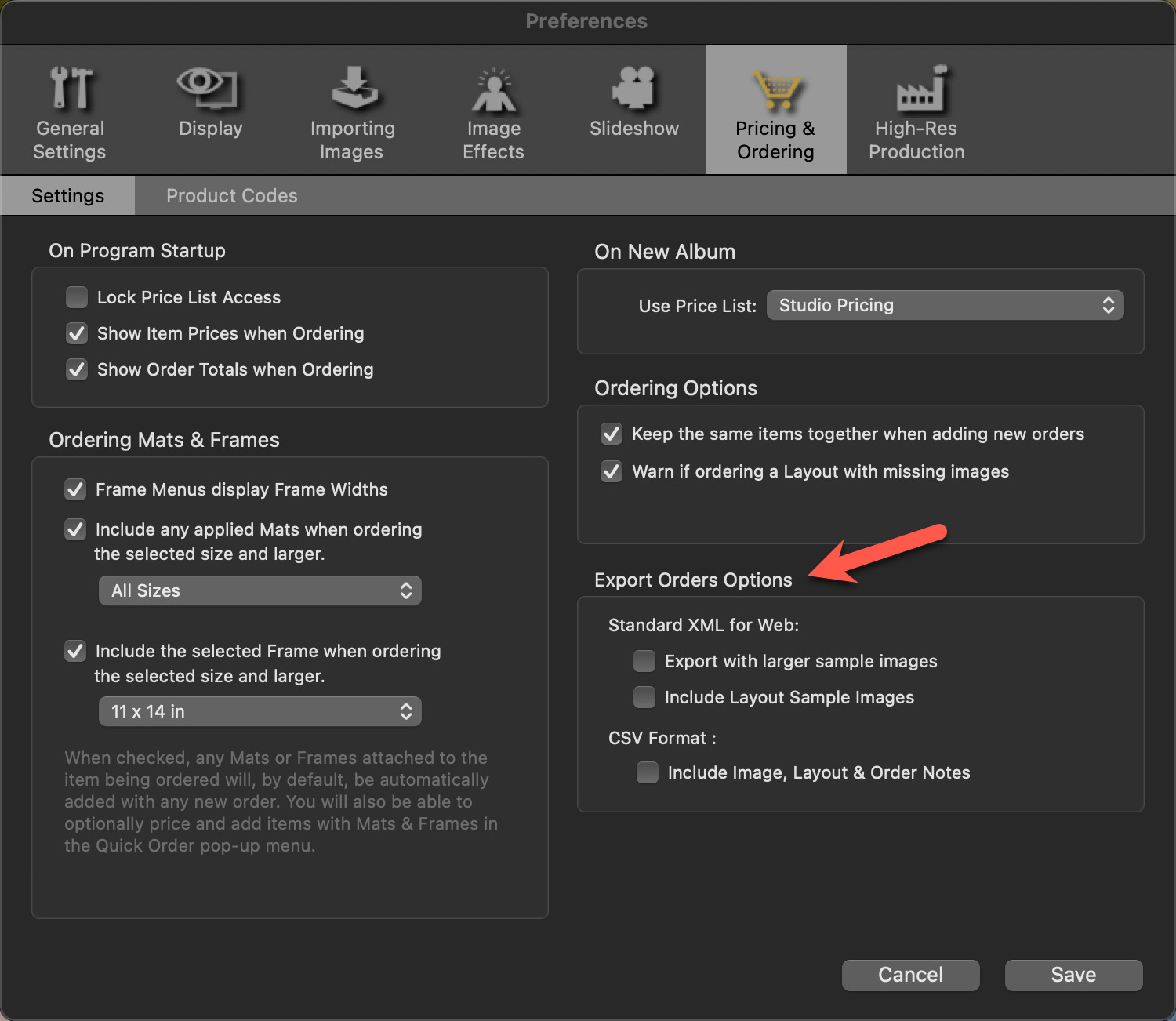The image size is (1176, 1021).
Task: Select the Importing Images download icon
Action: pos(354,88)
